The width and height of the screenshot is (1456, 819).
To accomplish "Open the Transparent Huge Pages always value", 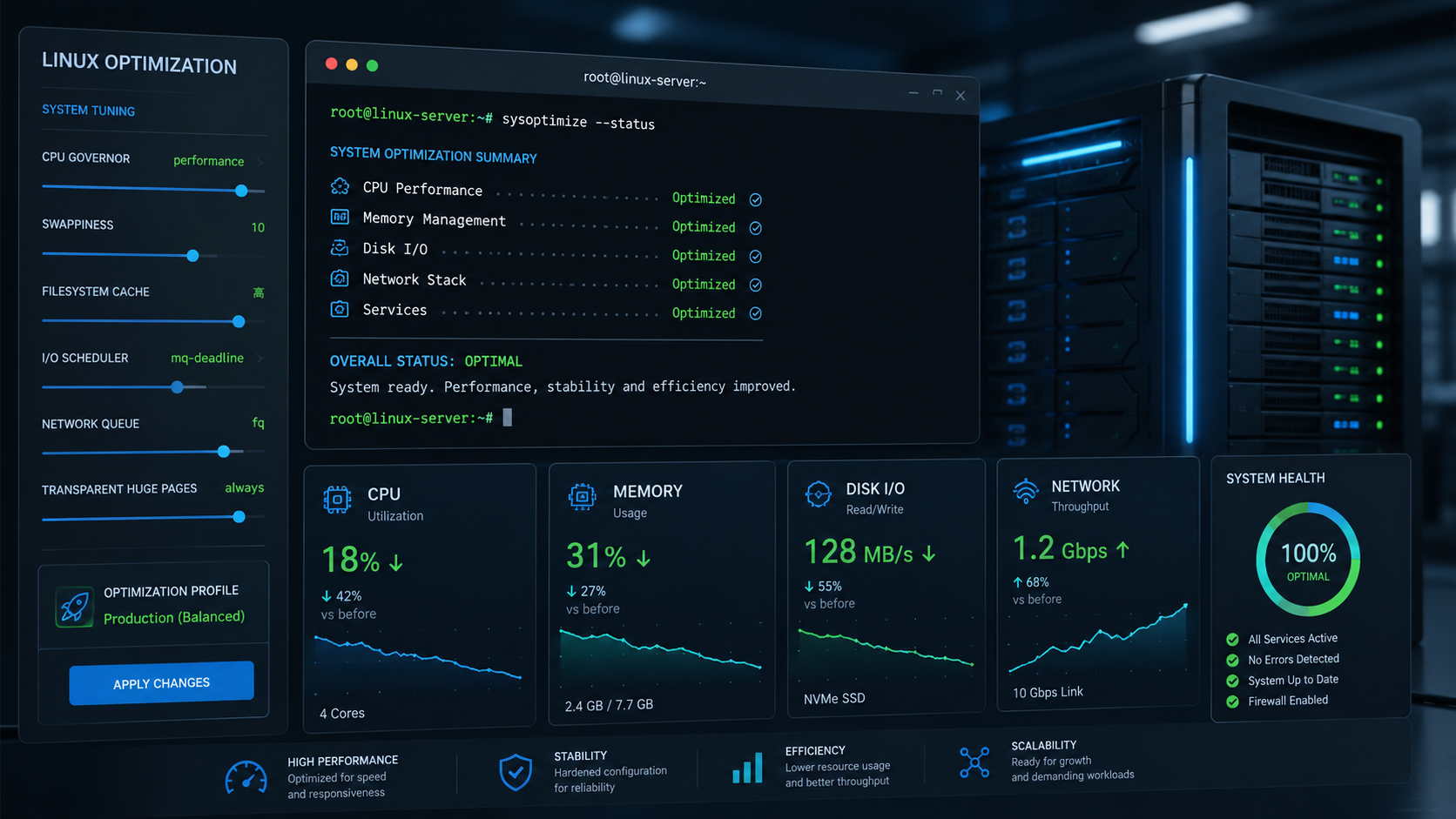I will point(244,488).
